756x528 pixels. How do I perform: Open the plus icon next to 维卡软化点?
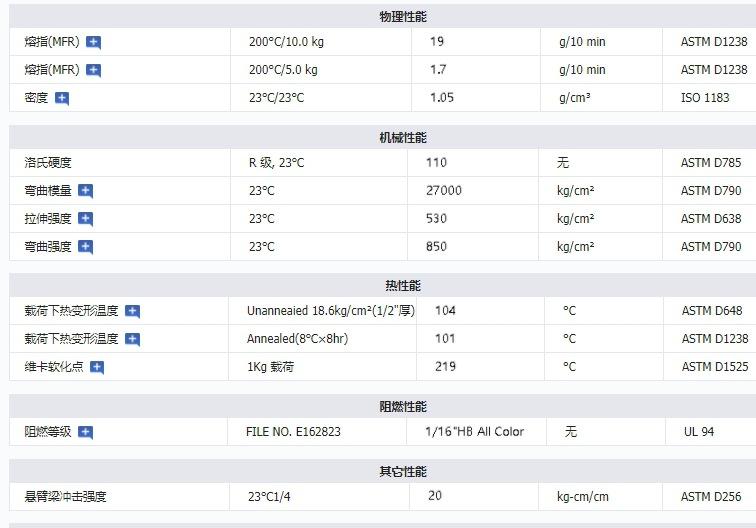(97, 367)
